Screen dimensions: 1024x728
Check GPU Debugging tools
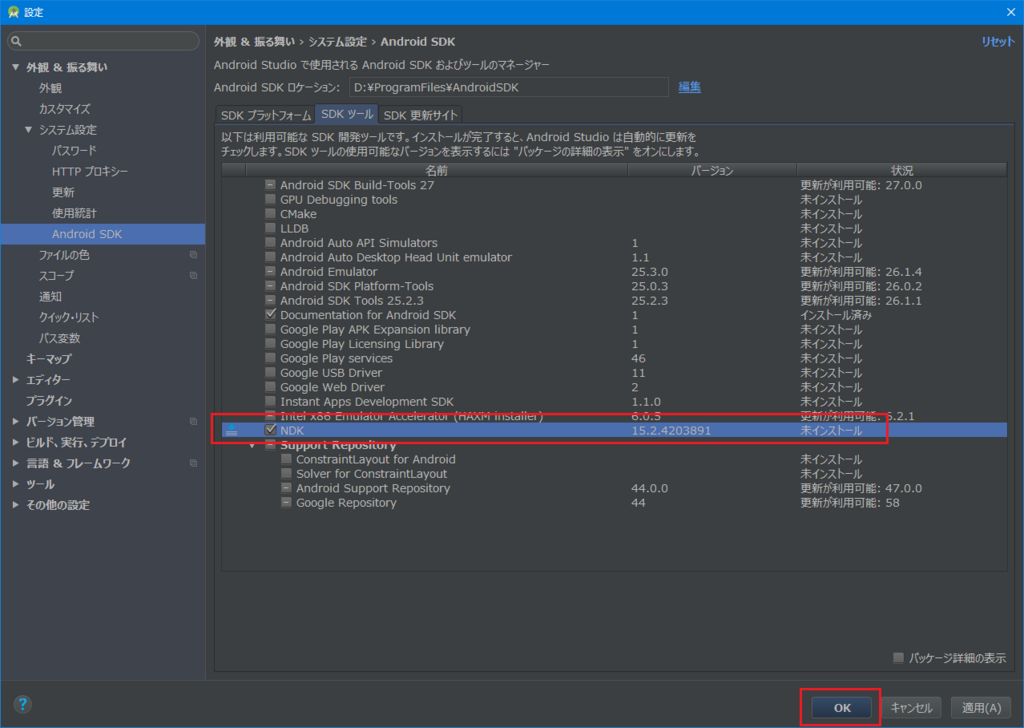point(270,199)
